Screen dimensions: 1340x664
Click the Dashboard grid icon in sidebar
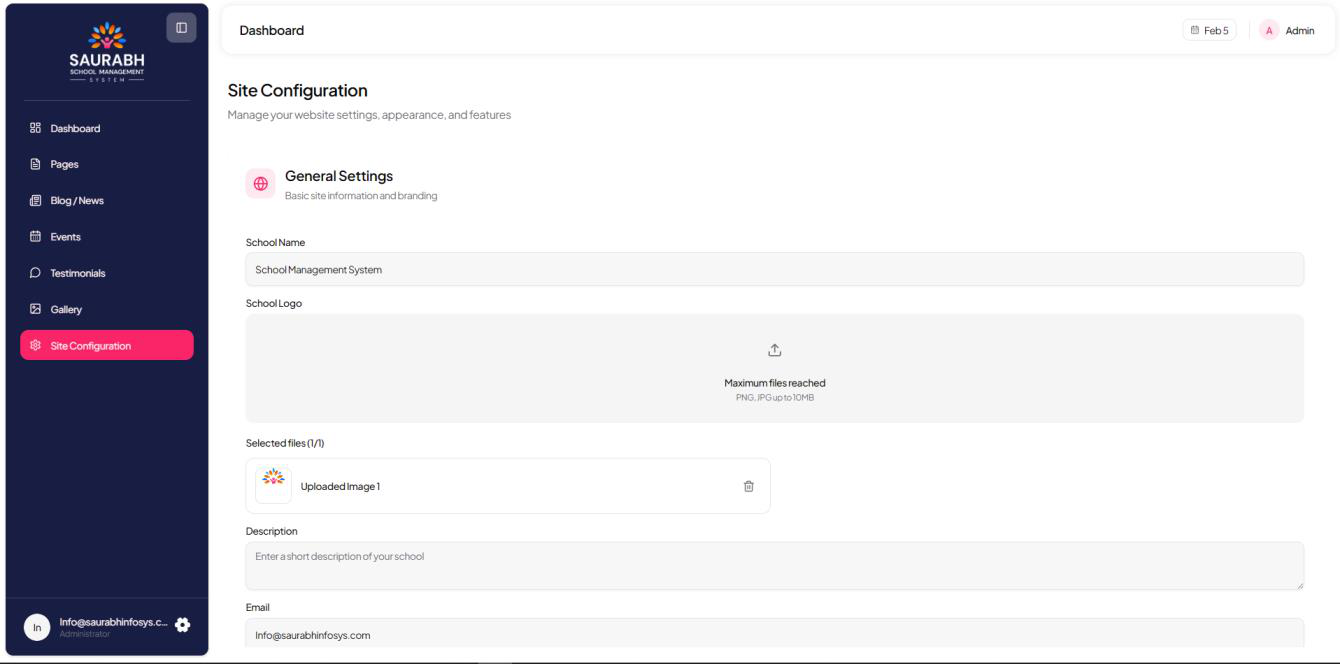tap(35, 128)
